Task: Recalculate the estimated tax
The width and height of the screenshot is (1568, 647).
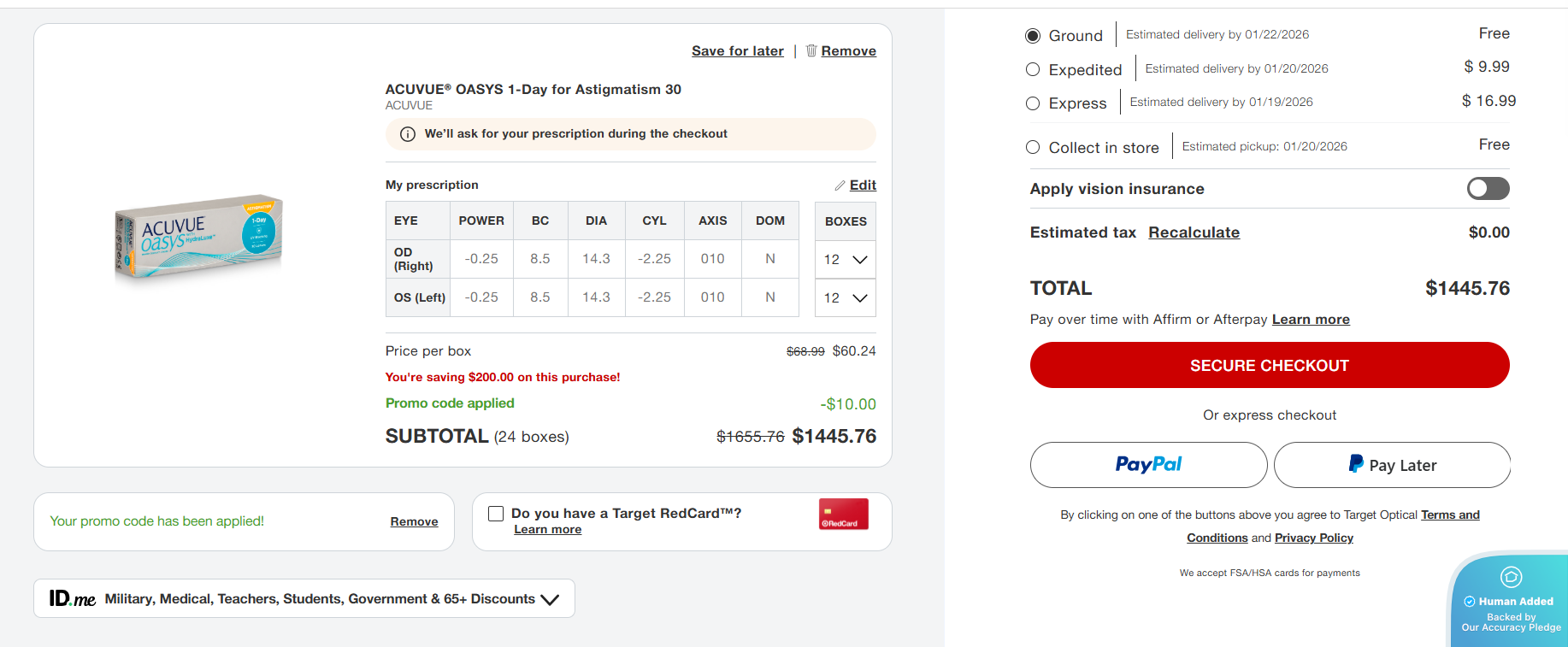Action: [1194, 232]
